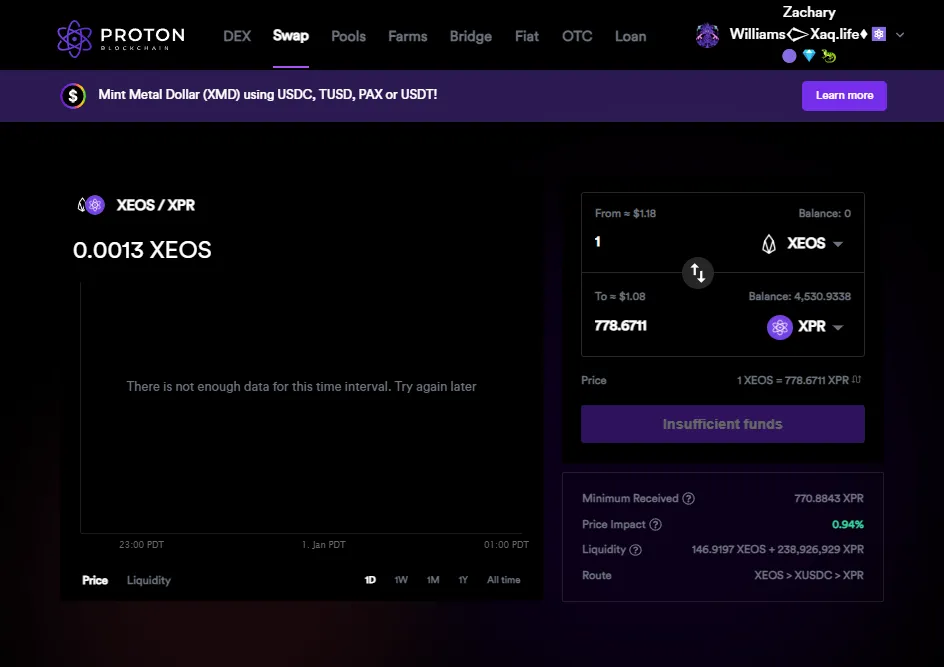The width and height of the screenshot is (944, 667).
Task: Invert the price display direction
Action: click(x=857, y=380)
